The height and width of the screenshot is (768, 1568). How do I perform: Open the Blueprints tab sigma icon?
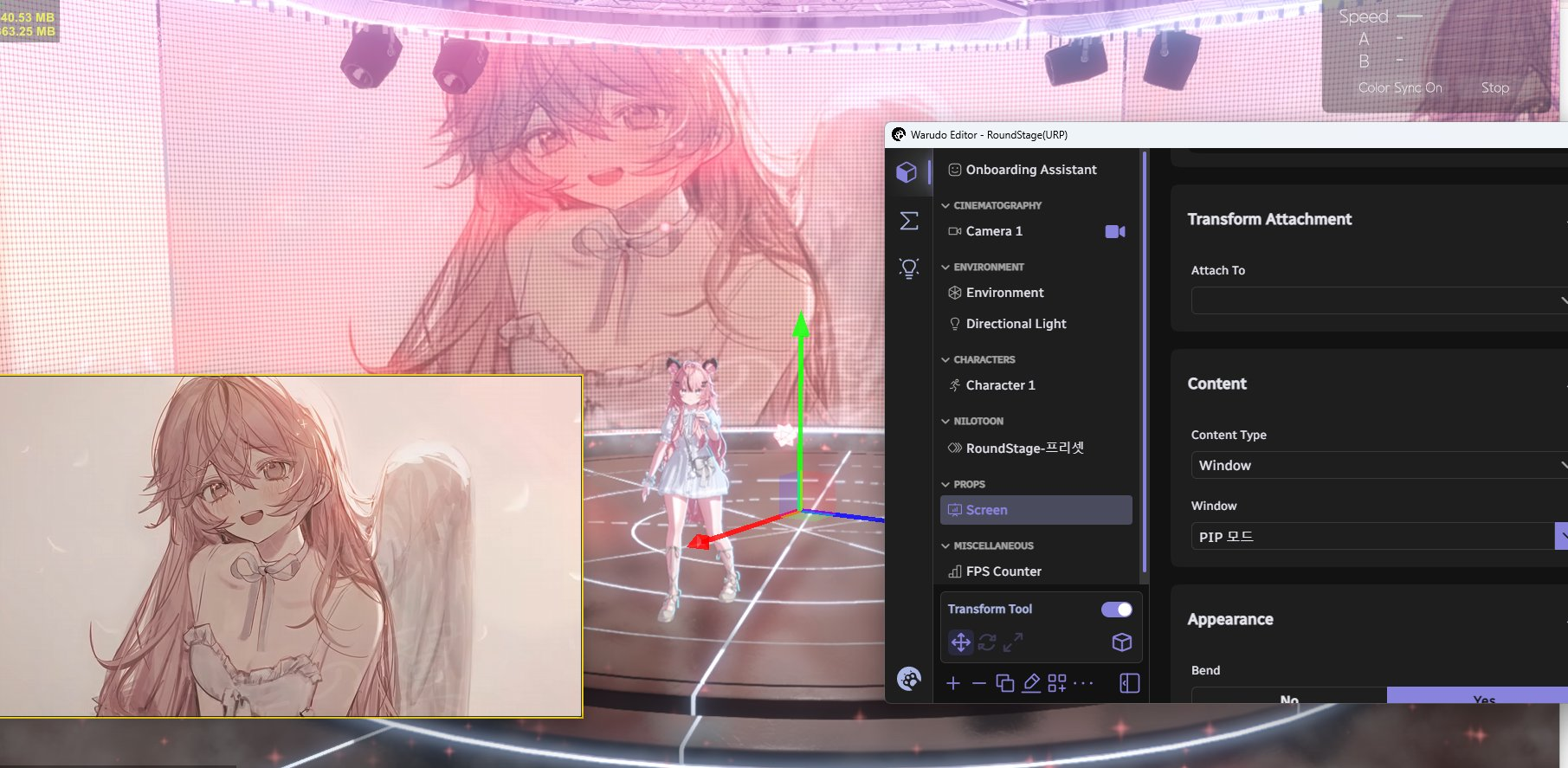(x=908, y=221)
